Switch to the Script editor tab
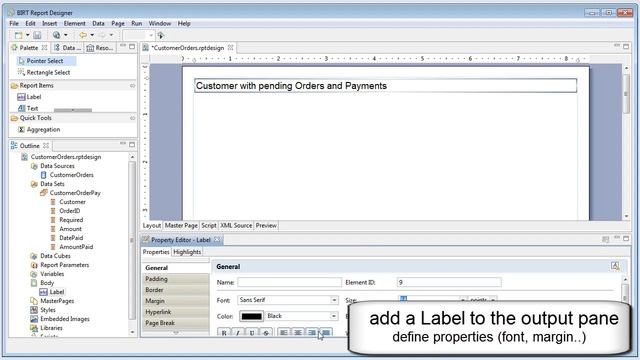Screen dimensions: 640x360 pos(209,225)
